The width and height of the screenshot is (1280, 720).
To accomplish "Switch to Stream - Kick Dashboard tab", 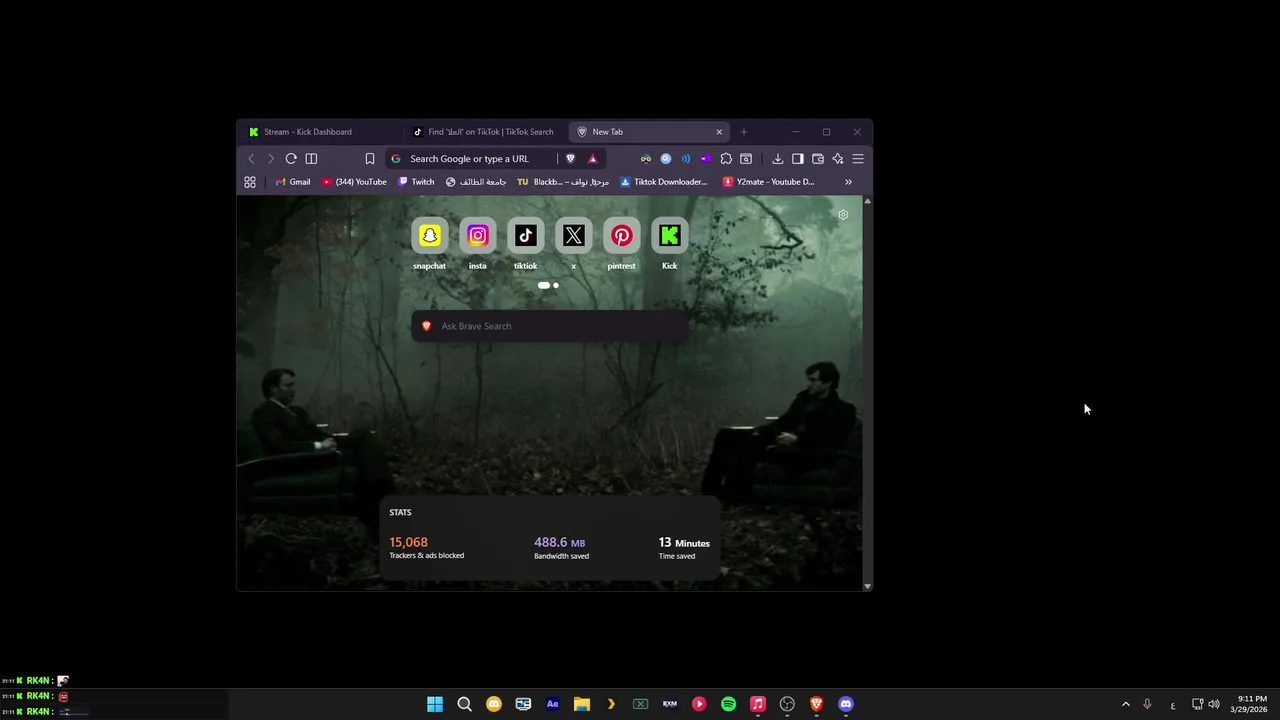I will [x=320, y=132].
